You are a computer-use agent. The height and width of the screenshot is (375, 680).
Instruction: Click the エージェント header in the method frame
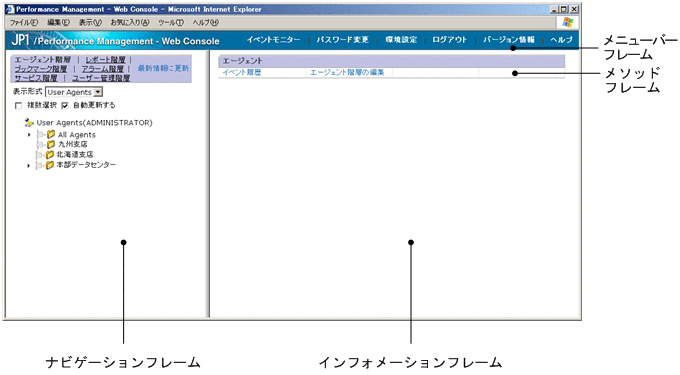pos(391,61)
